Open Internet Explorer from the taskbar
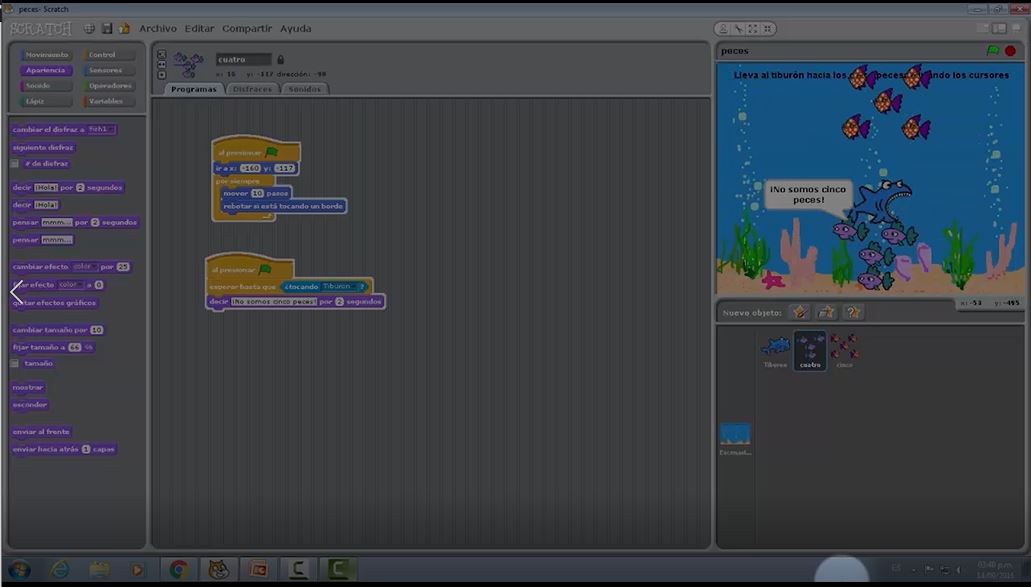 (60, 569)
